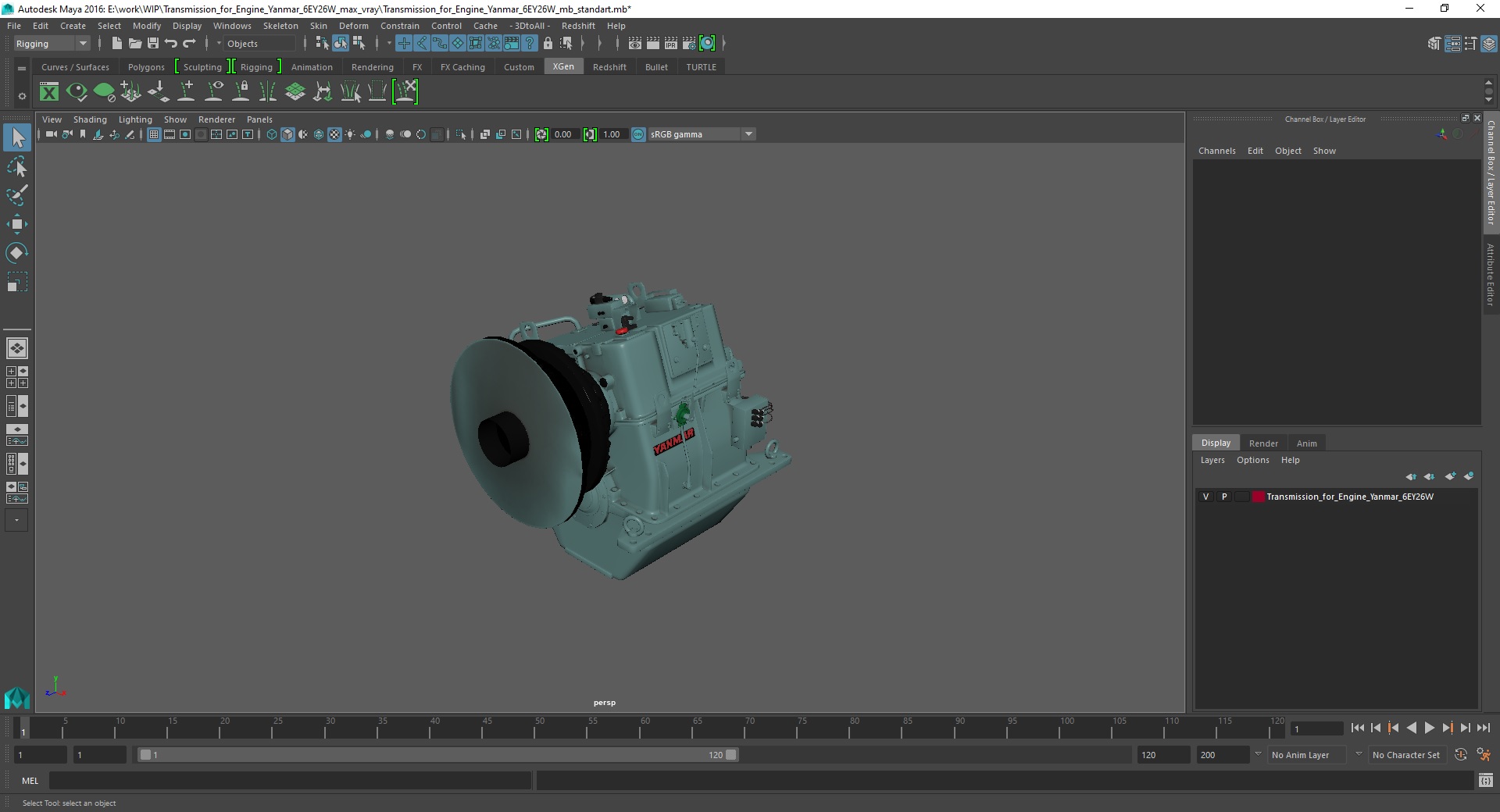The height and width of the screenshot is (812, 1500).
Task: Select Transmission_for_Engine_Yanmar_6EY26W layer
Action: pos(1349,497)
